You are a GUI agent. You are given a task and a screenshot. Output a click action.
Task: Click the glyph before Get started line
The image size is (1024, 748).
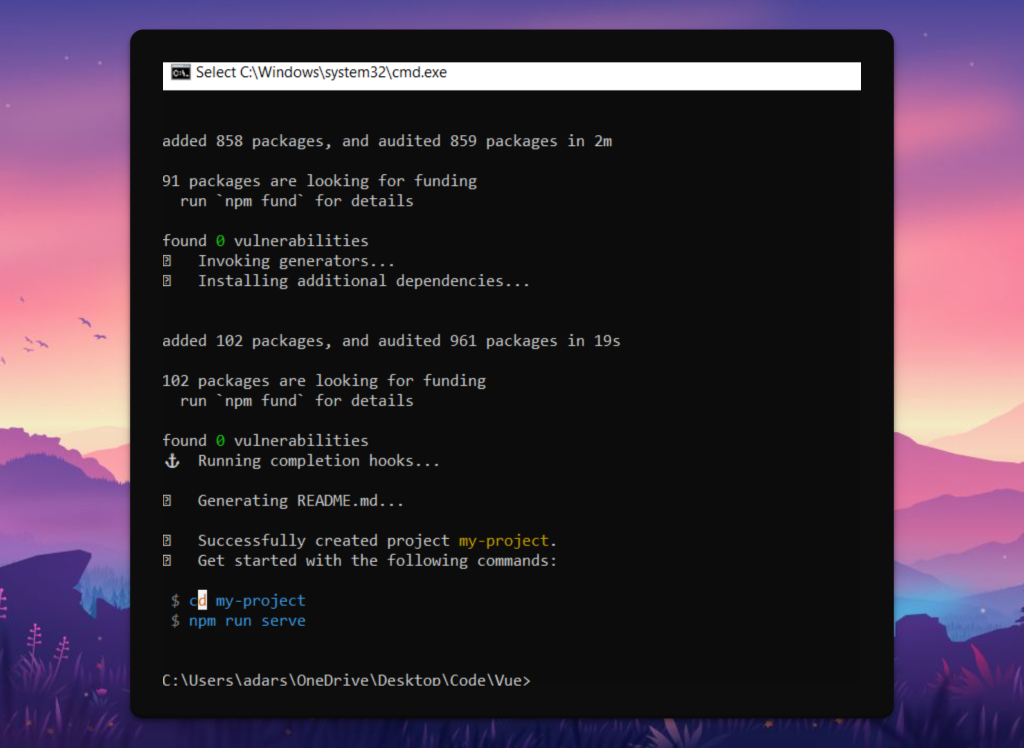(167, 561)
